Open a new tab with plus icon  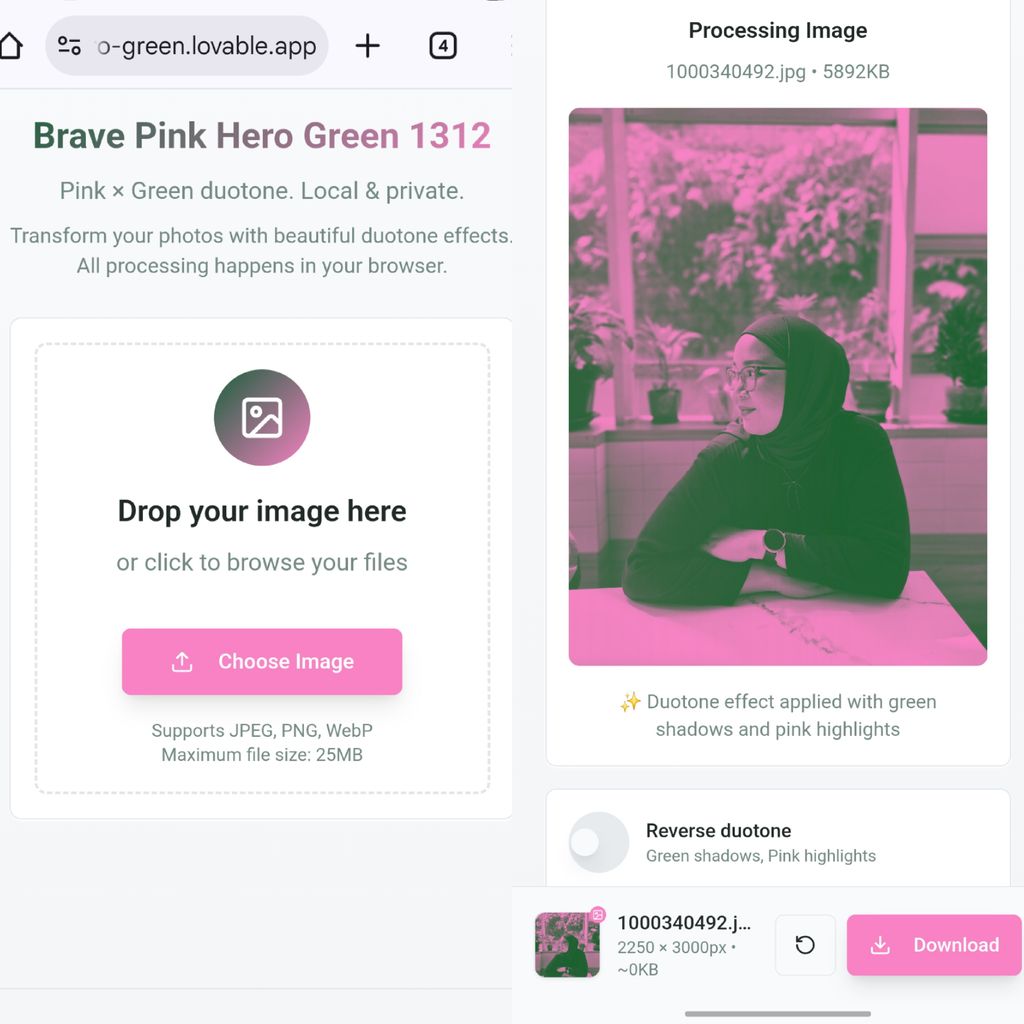(x=368, y=46)
